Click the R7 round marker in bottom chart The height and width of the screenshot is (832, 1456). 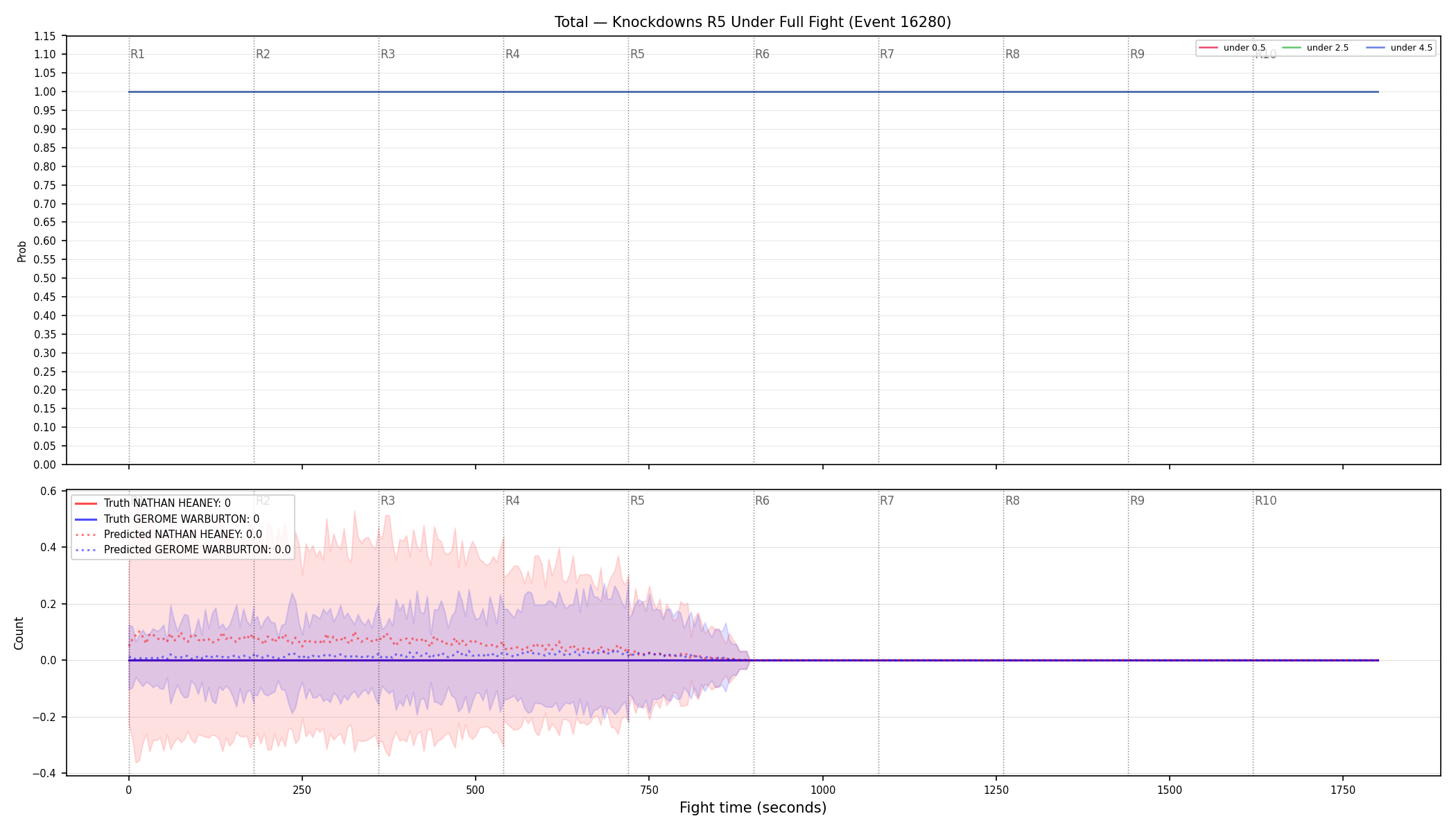point(887,501)
